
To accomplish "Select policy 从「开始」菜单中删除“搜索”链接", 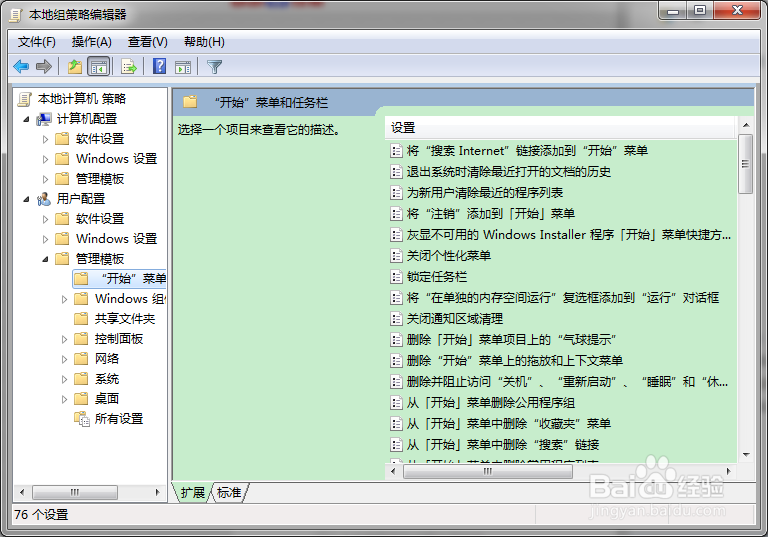I will 503,445.
